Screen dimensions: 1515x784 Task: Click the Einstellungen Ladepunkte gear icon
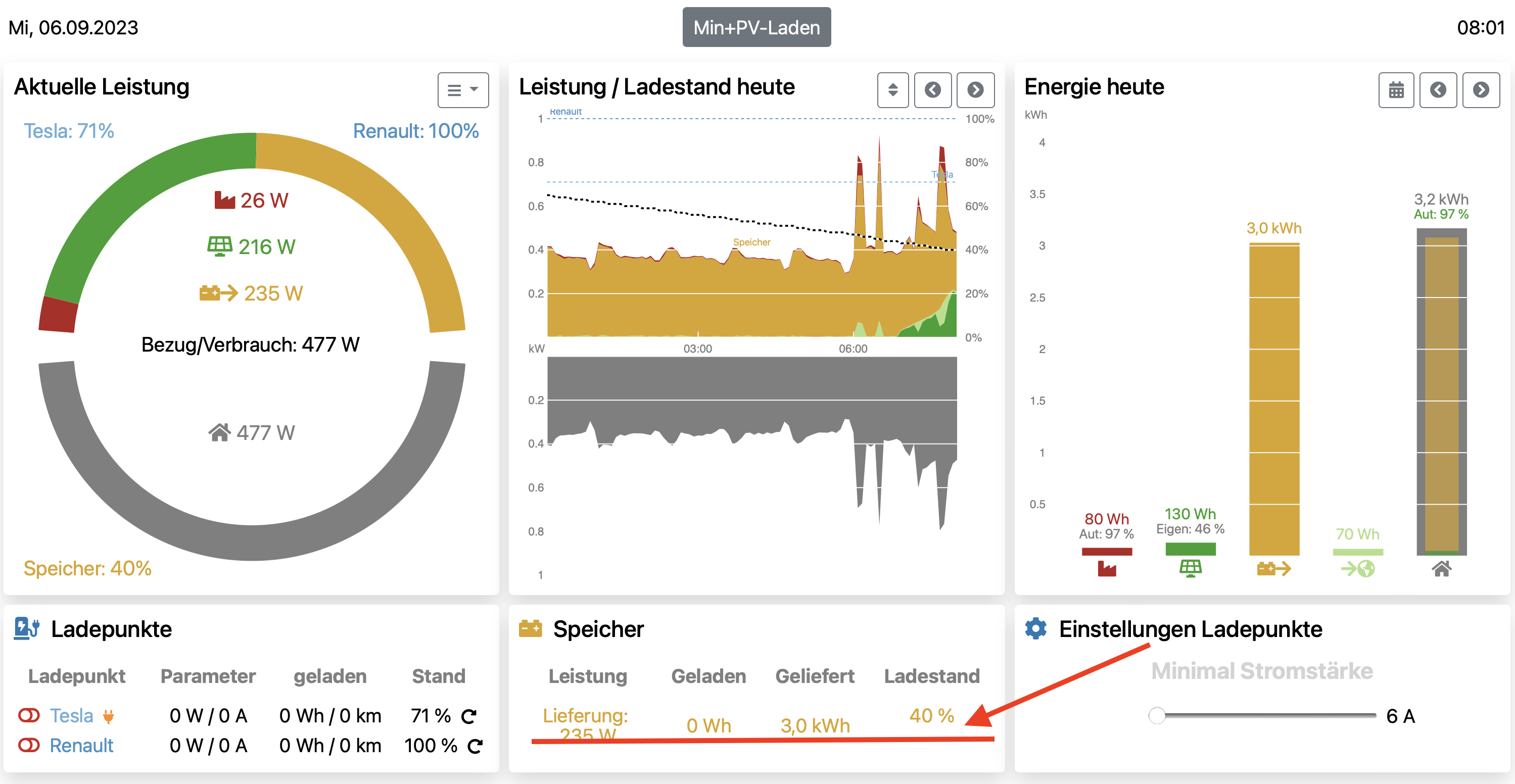pyautogui.click(x=1035, y=628)
